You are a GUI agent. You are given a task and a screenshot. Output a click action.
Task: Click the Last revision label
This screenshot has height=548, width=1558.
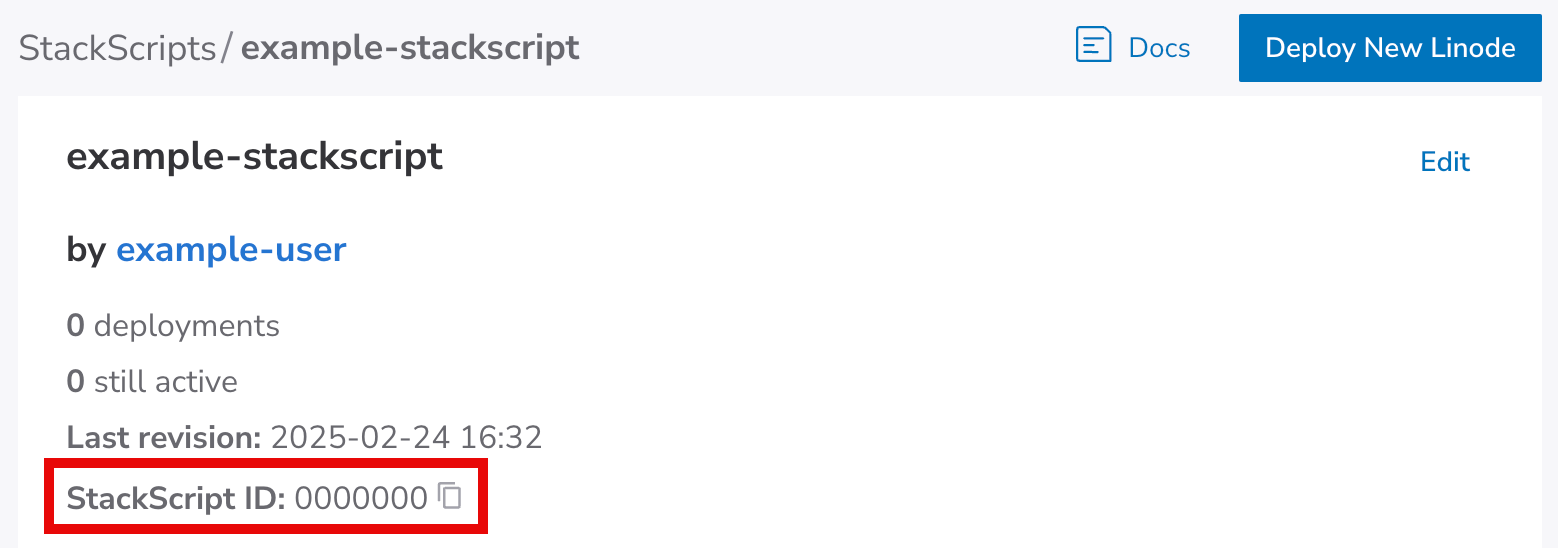[x=164, y=437]
